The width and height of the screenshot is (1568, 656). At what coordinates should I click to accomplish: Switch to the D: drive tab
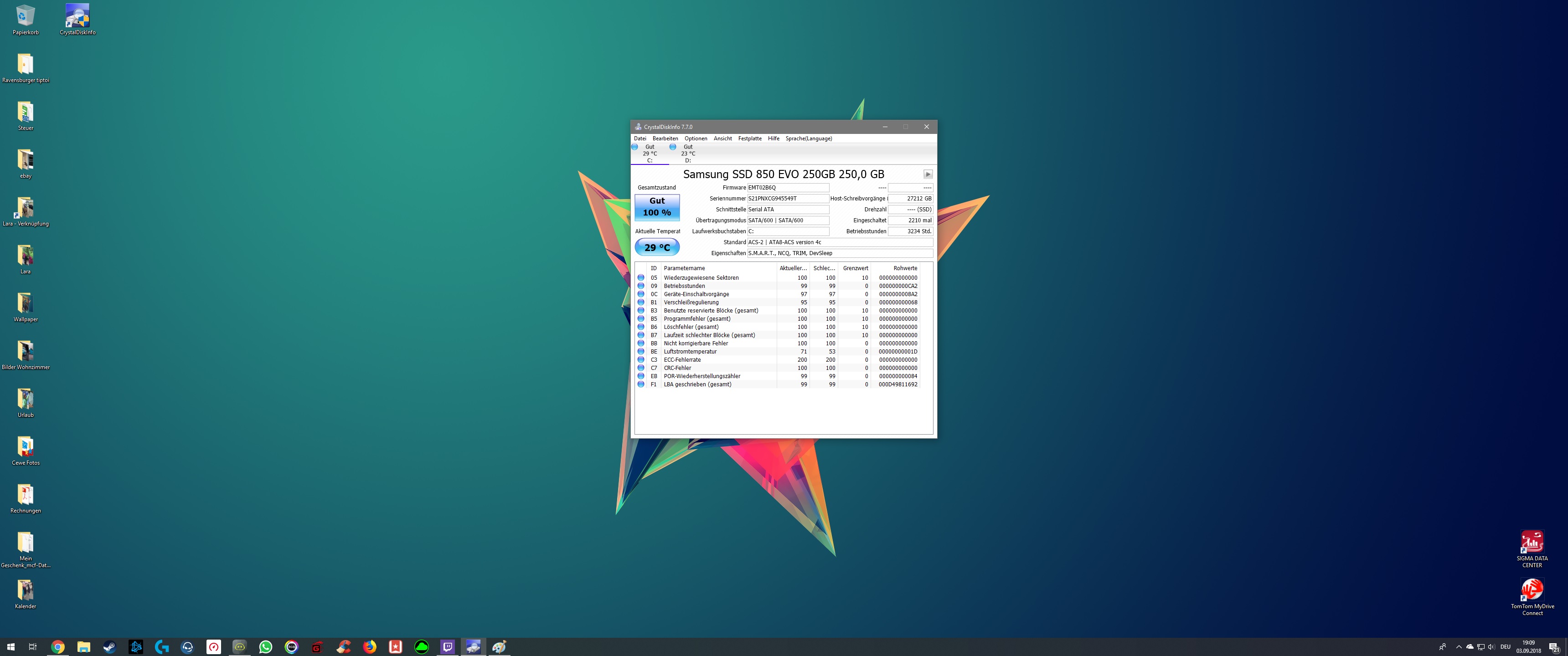coord(688,154)
